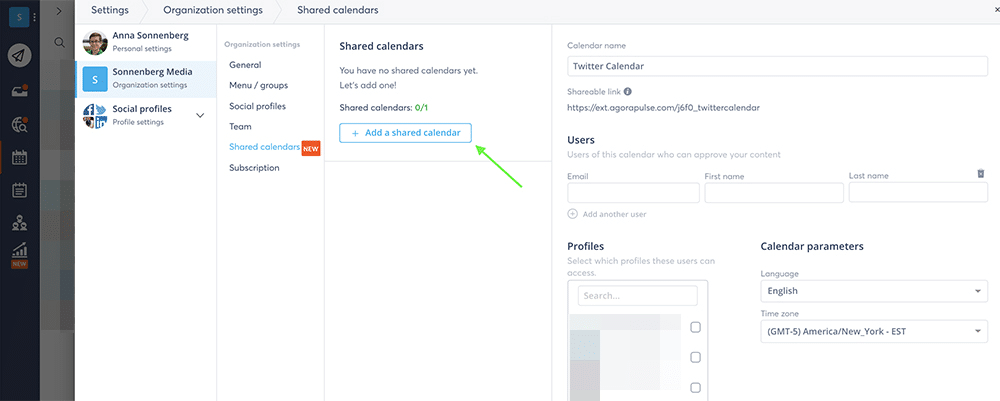Open the fans and followers icon
1000x401 pixels.
(x=20, y=222)
